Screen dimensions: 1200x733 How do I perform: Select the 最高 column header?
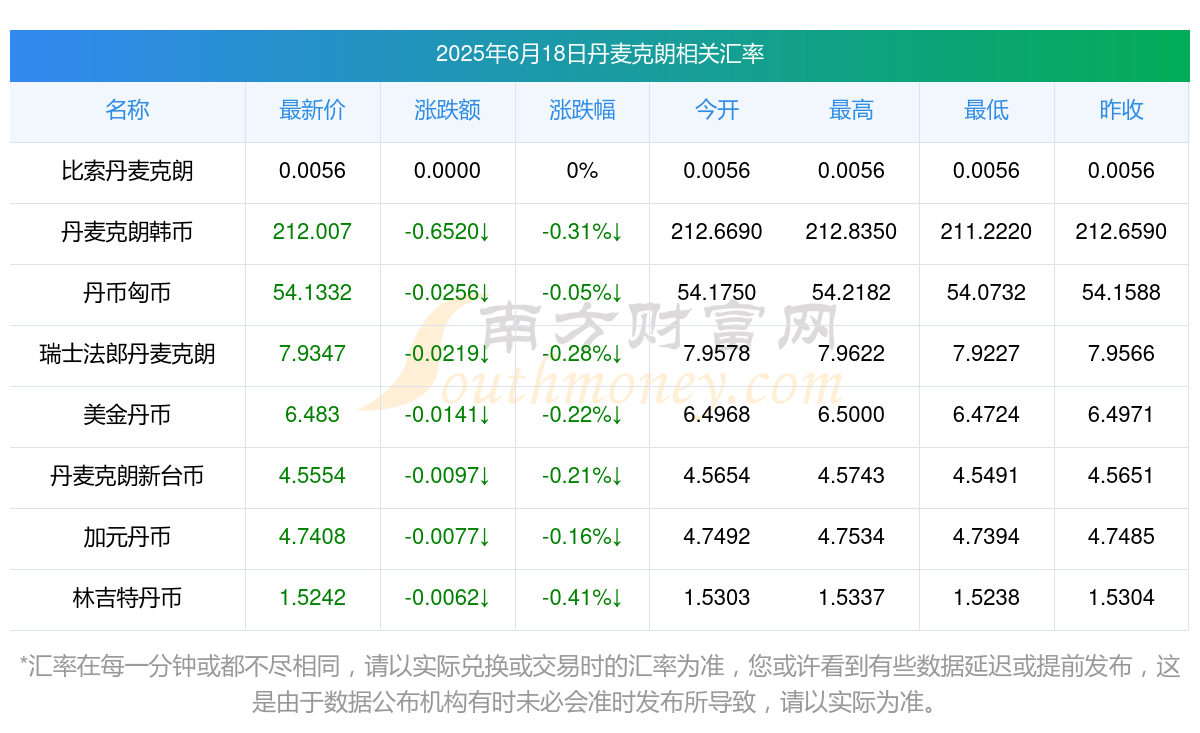tap(851, 110)
